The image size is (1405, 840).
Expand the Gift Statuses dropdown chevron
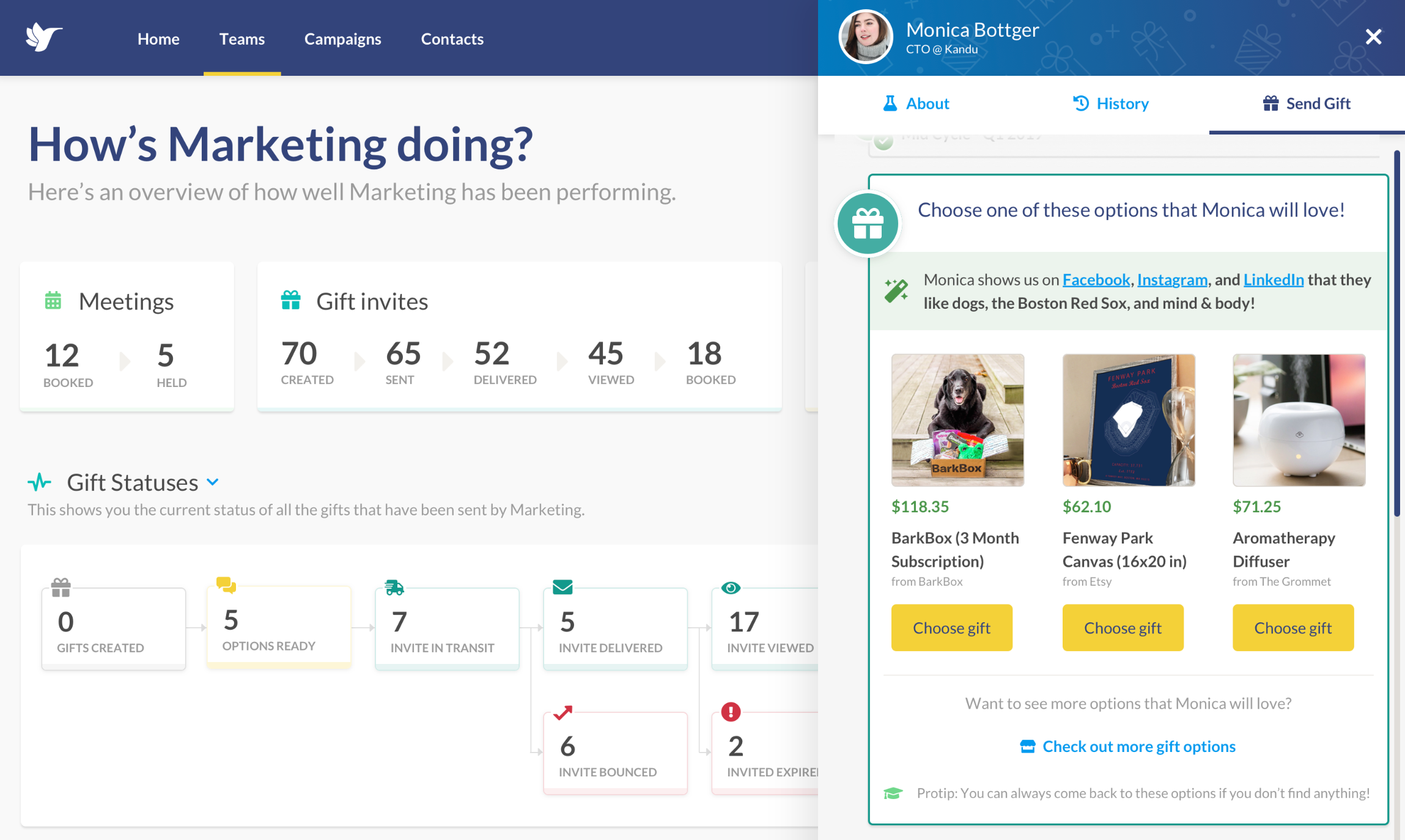[x=213, y=482]
